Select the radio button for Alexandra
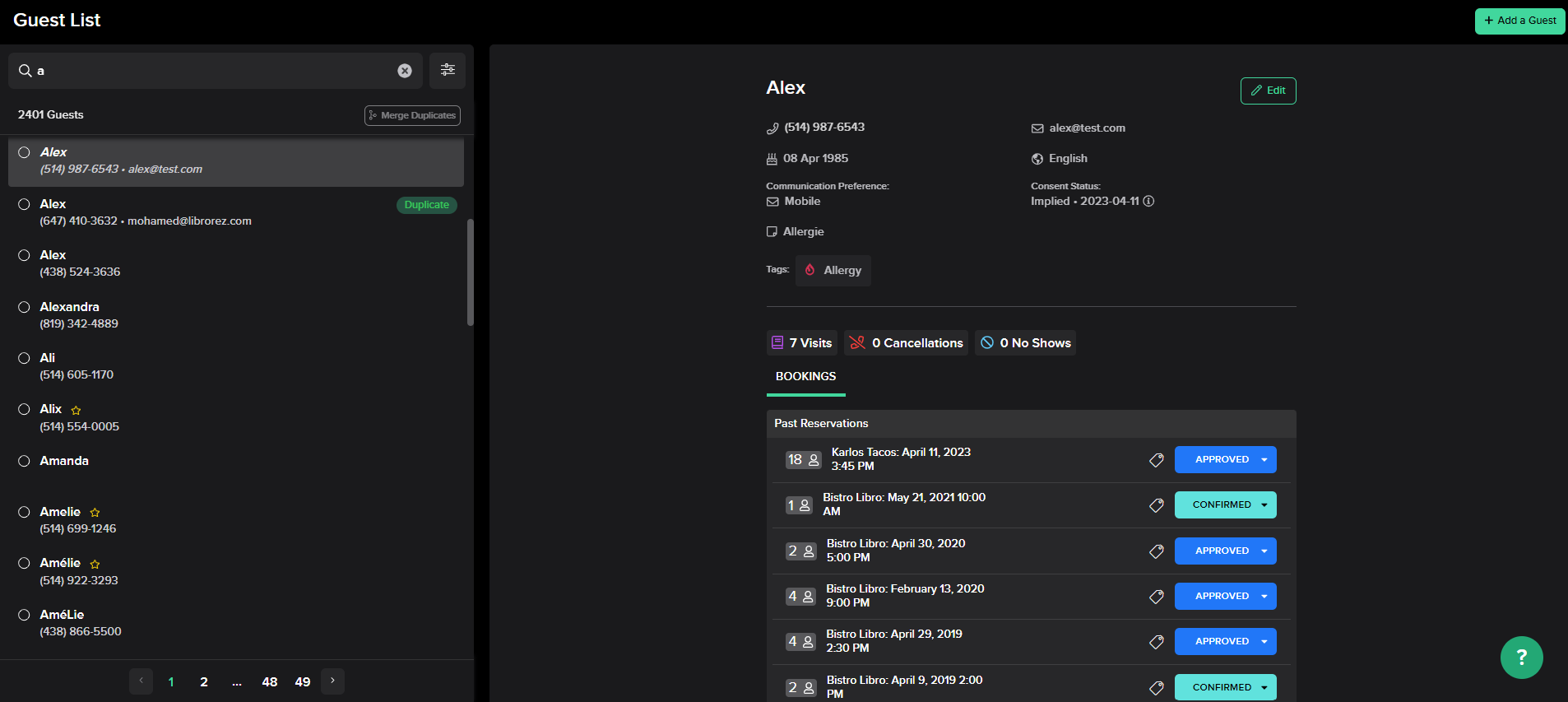The height and width of the screenshot is (702, 1568). tap(25, 307)
